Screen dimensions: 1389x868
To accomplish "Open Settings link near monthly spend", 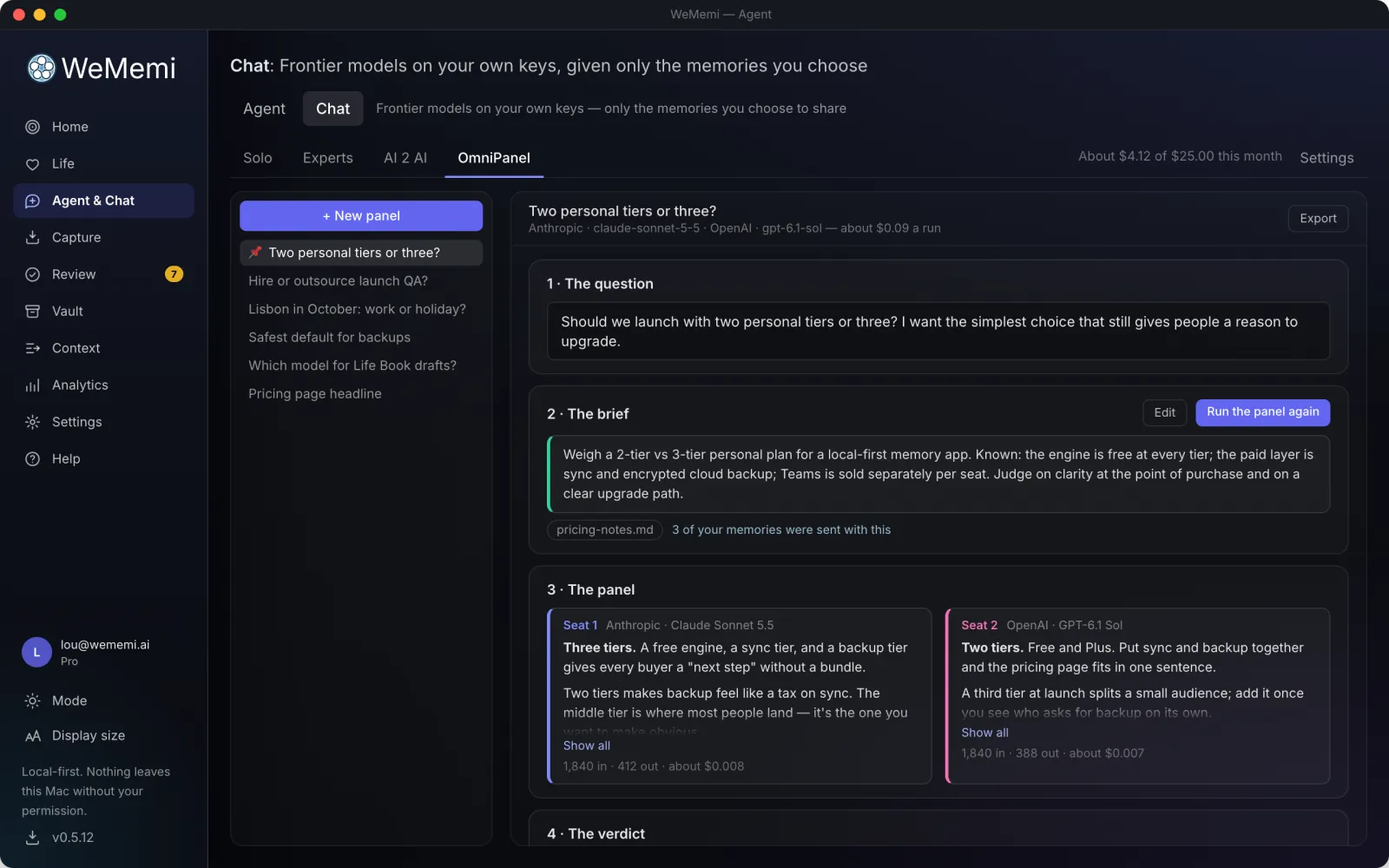I will [x=1326, y=158].
